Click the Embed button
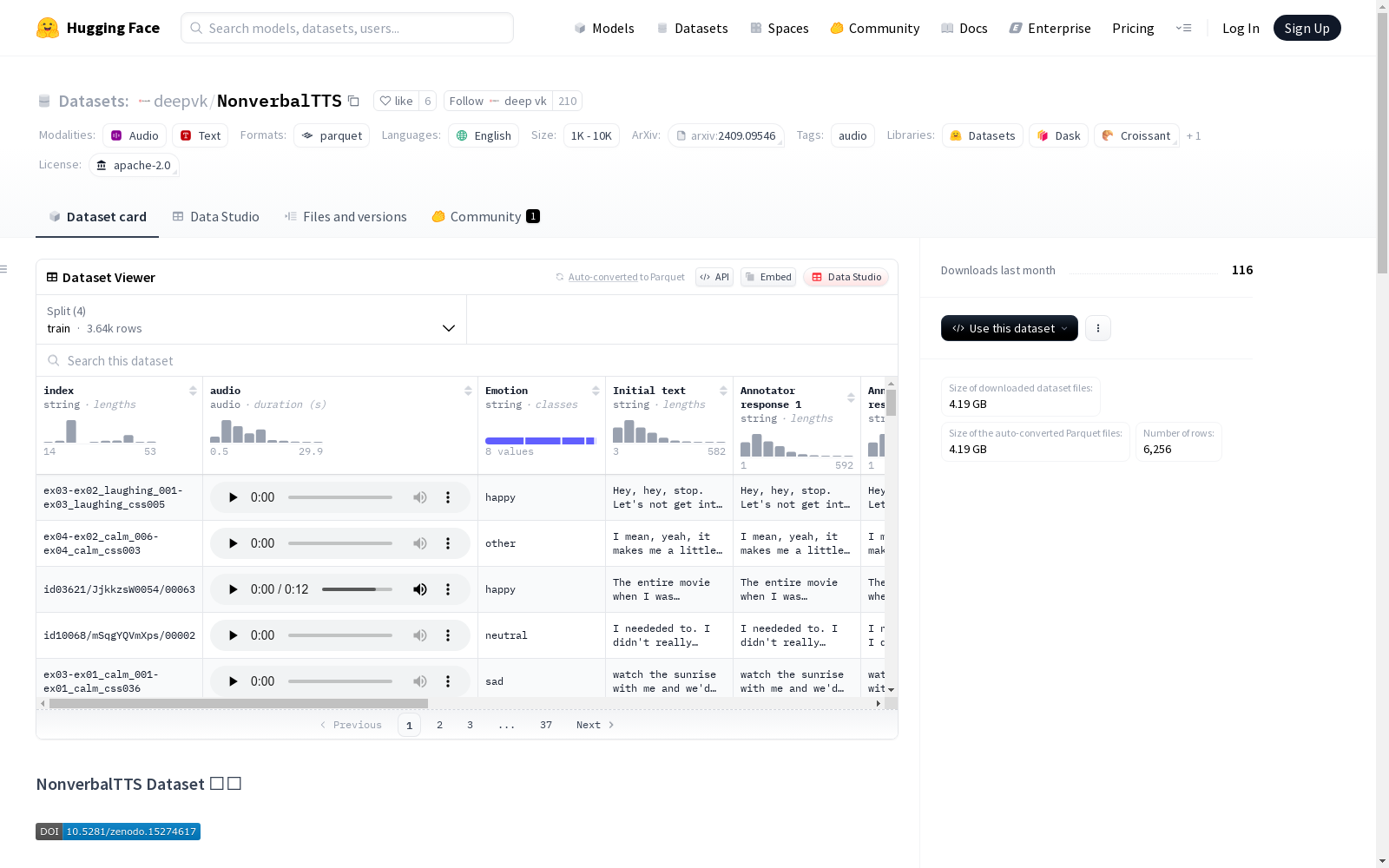The height and width of the screenshot is (868, 1389). tap(768, 277)
